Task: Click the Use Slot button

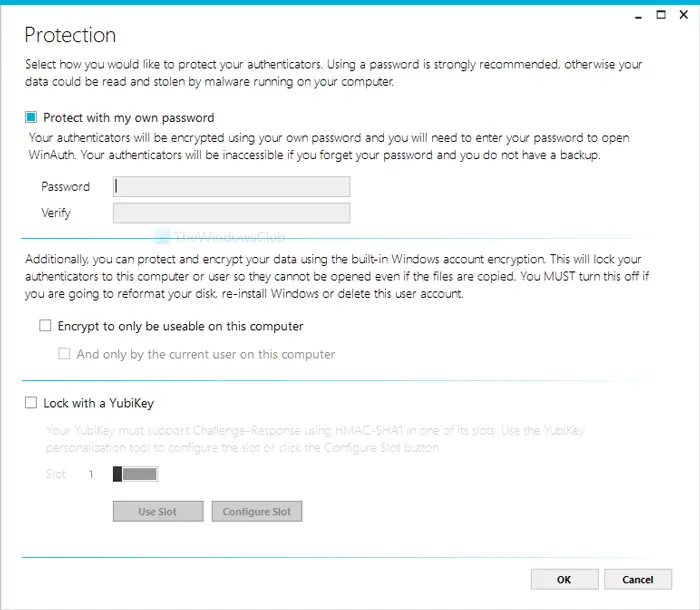Action: 158,511
